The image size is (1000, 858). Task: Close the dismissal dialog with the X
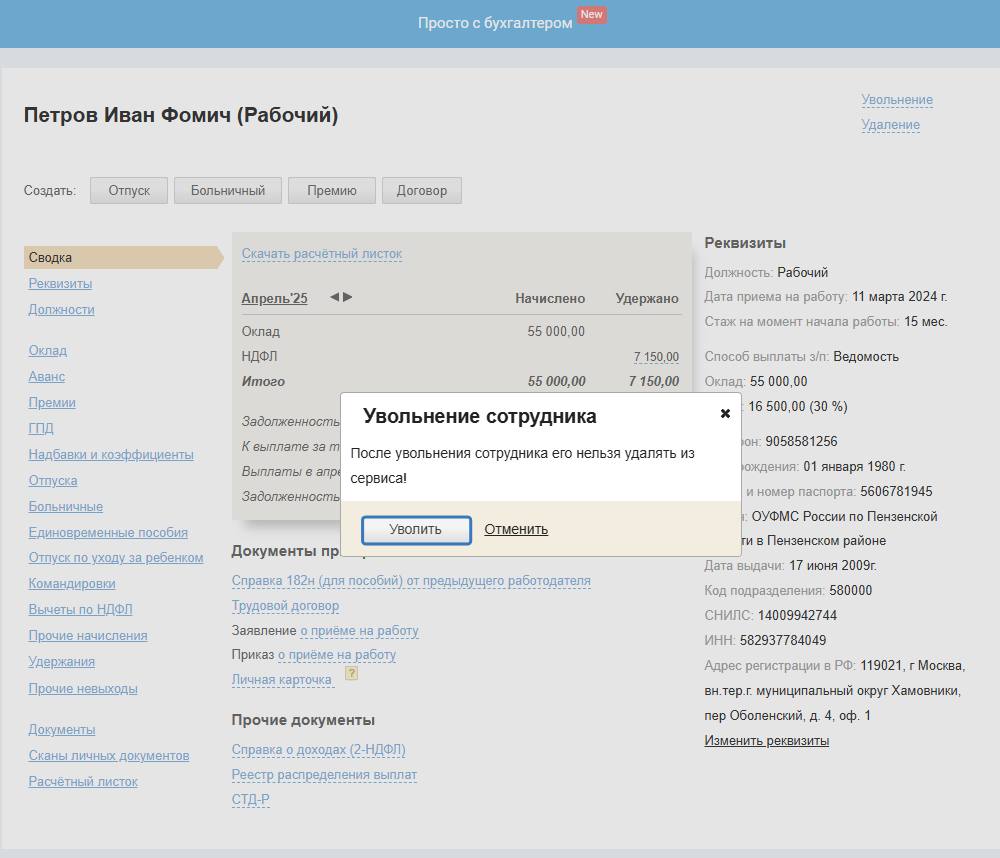[x=725, y=414]
